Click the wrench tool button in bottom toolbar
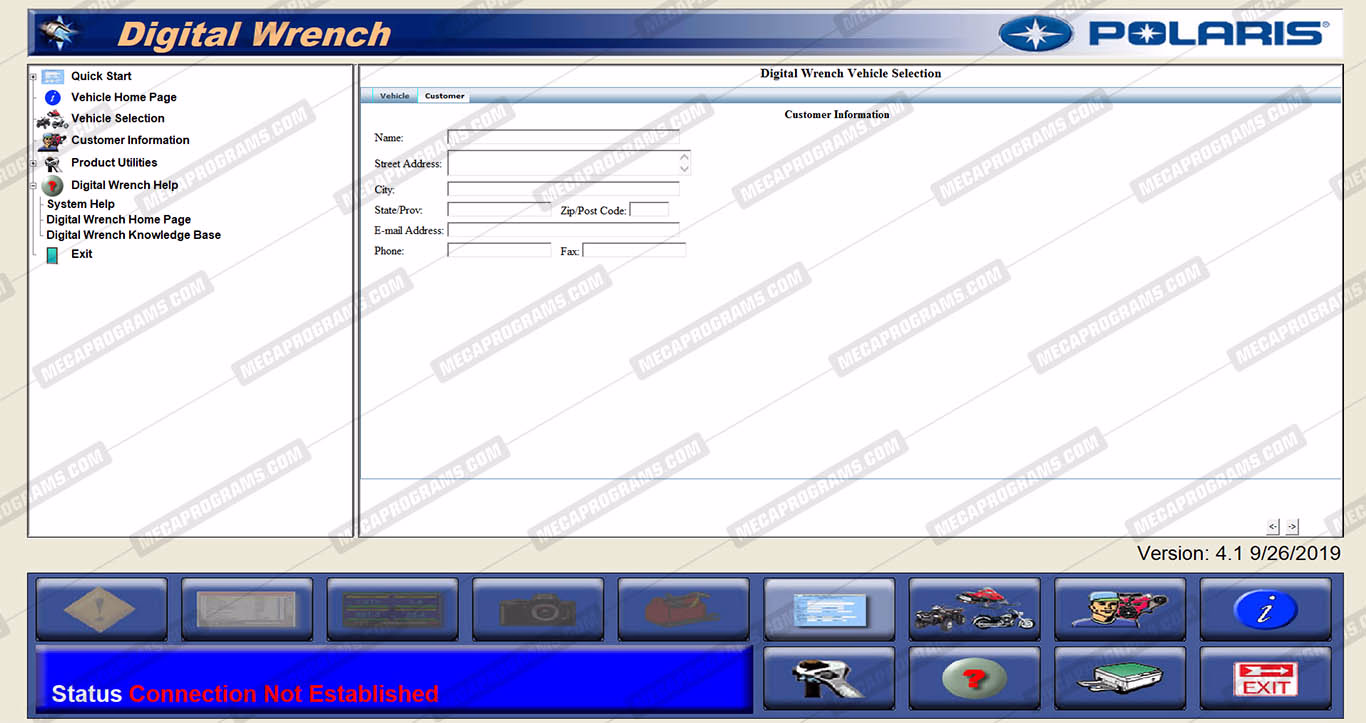 click(x=829, y=678)
